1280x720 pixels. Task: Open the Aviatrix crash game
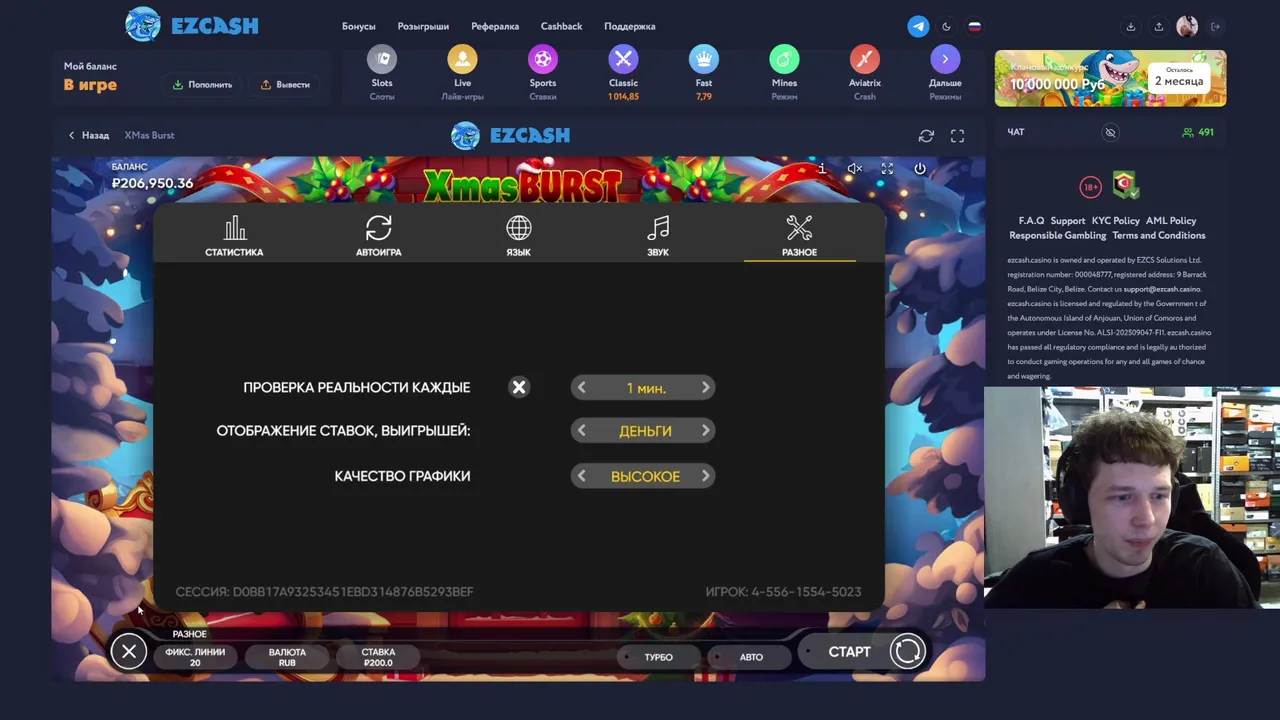[865, 73]
